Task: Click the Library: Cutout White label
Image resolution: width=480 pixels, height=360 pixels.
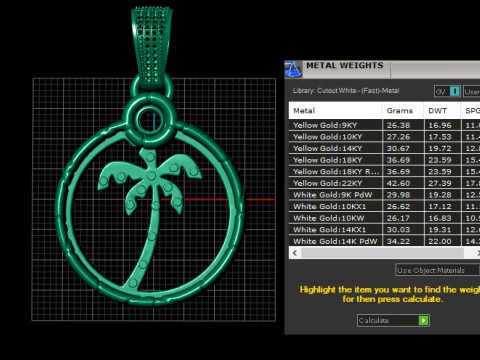Action: (346, 91)
